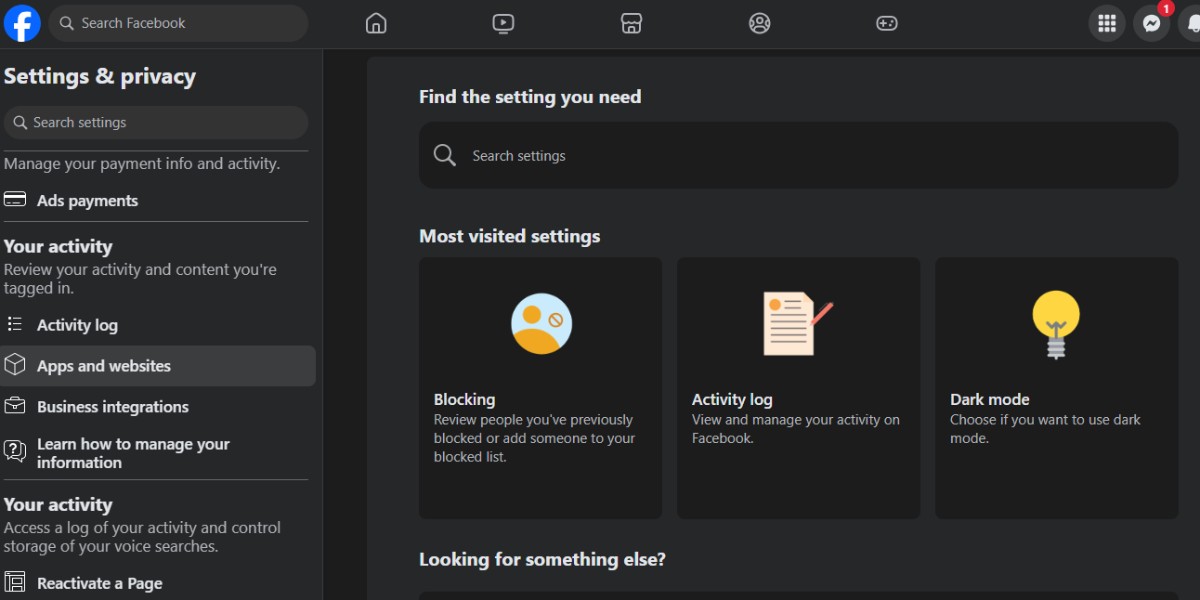Open the Marketplace icon

click(x=631, y=23)
